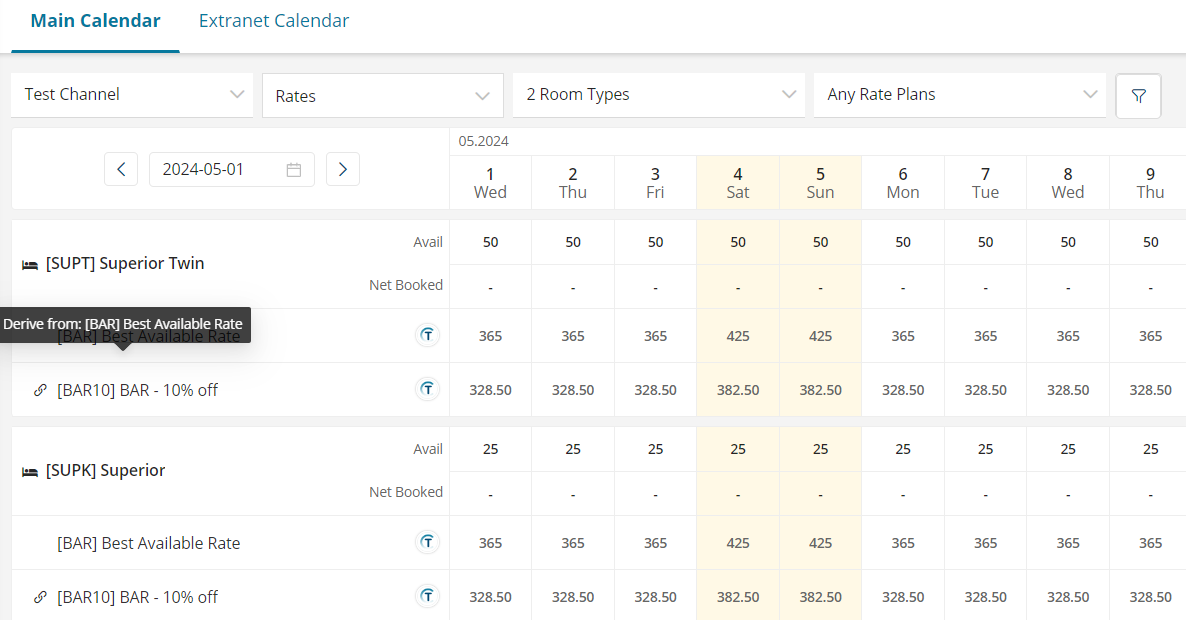Click Superior Net Booked label

405,492
